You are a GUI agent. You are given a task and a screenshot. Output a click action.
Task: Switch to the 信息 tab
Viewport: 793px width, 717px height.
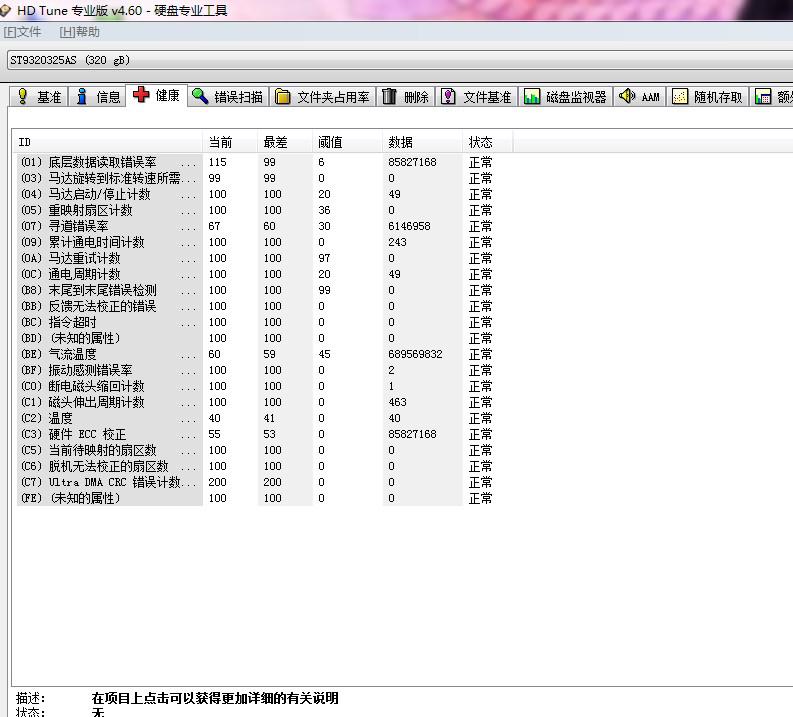point(97,97)
